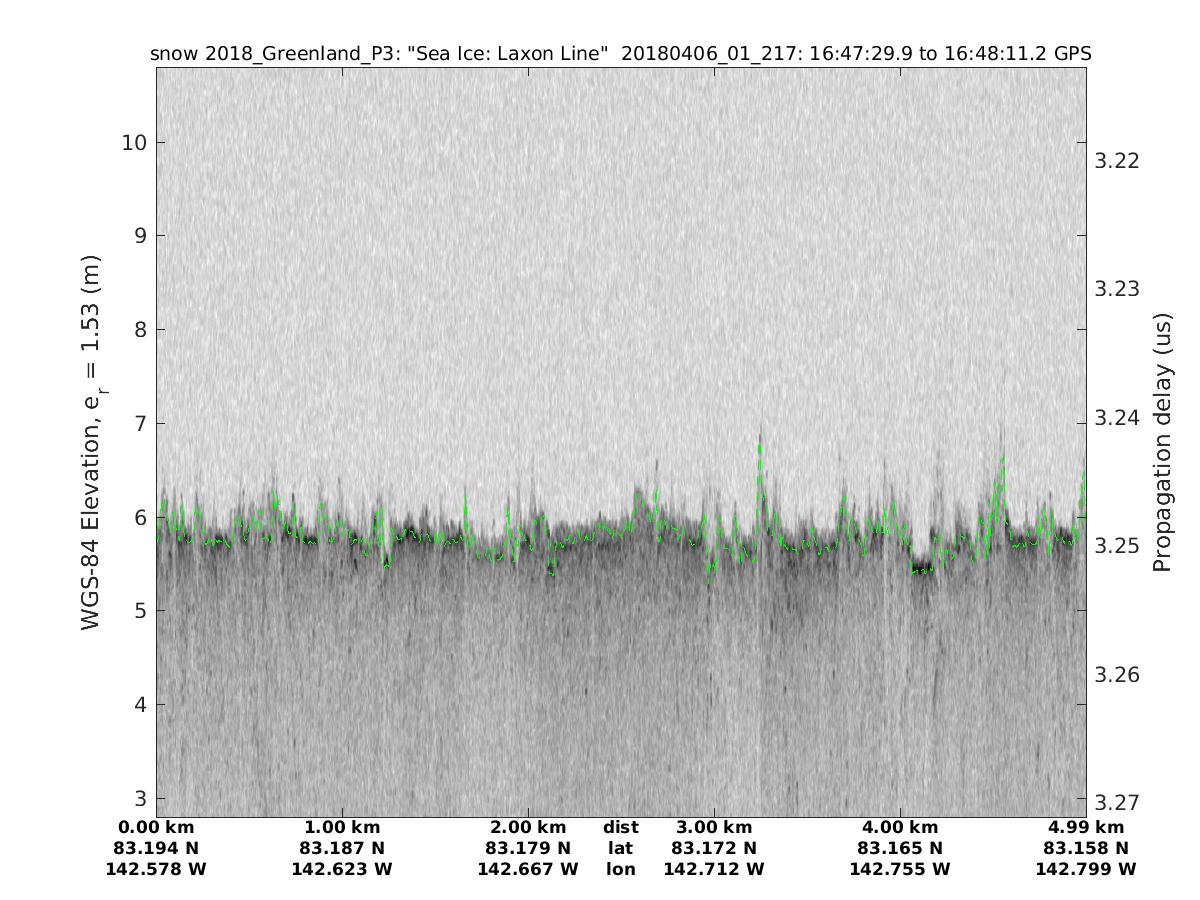Screen dimensions: 1200x900
Task: Click the 3.22 propagation delay tick label
Action: pos(1116,161)
